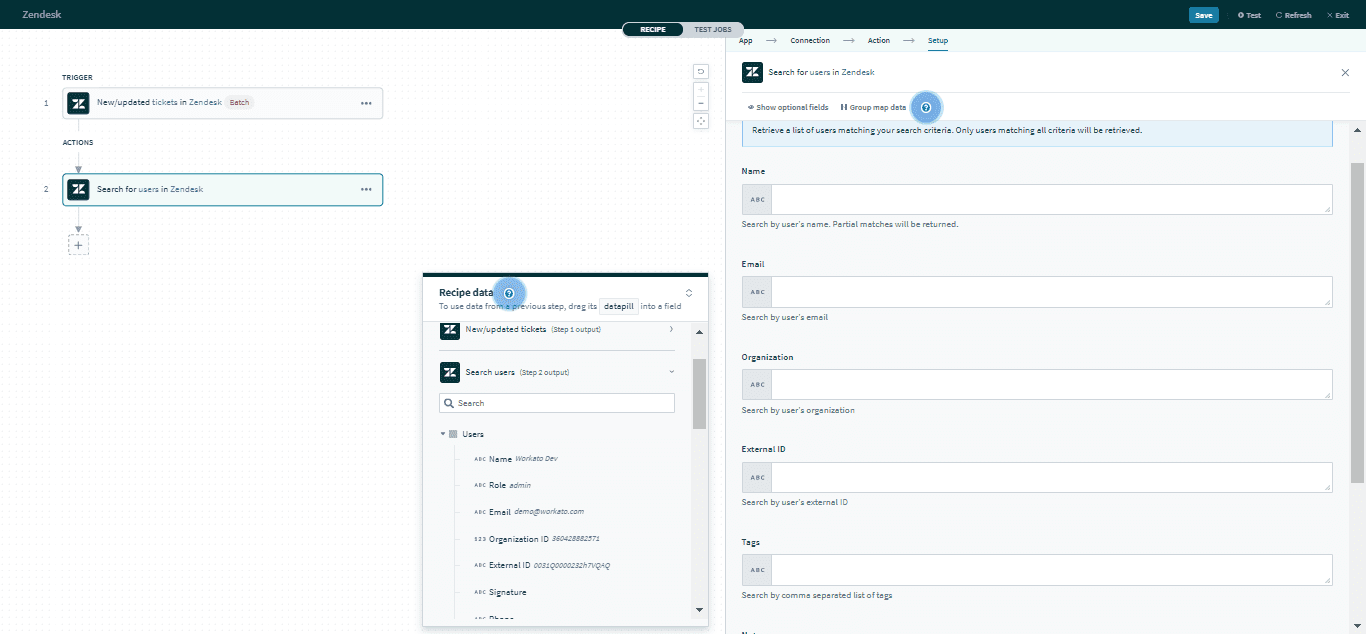Click the Zendesk icon in the setup panel header
The width and height of the screenshot is (1366, 634).
pos(751,72)
